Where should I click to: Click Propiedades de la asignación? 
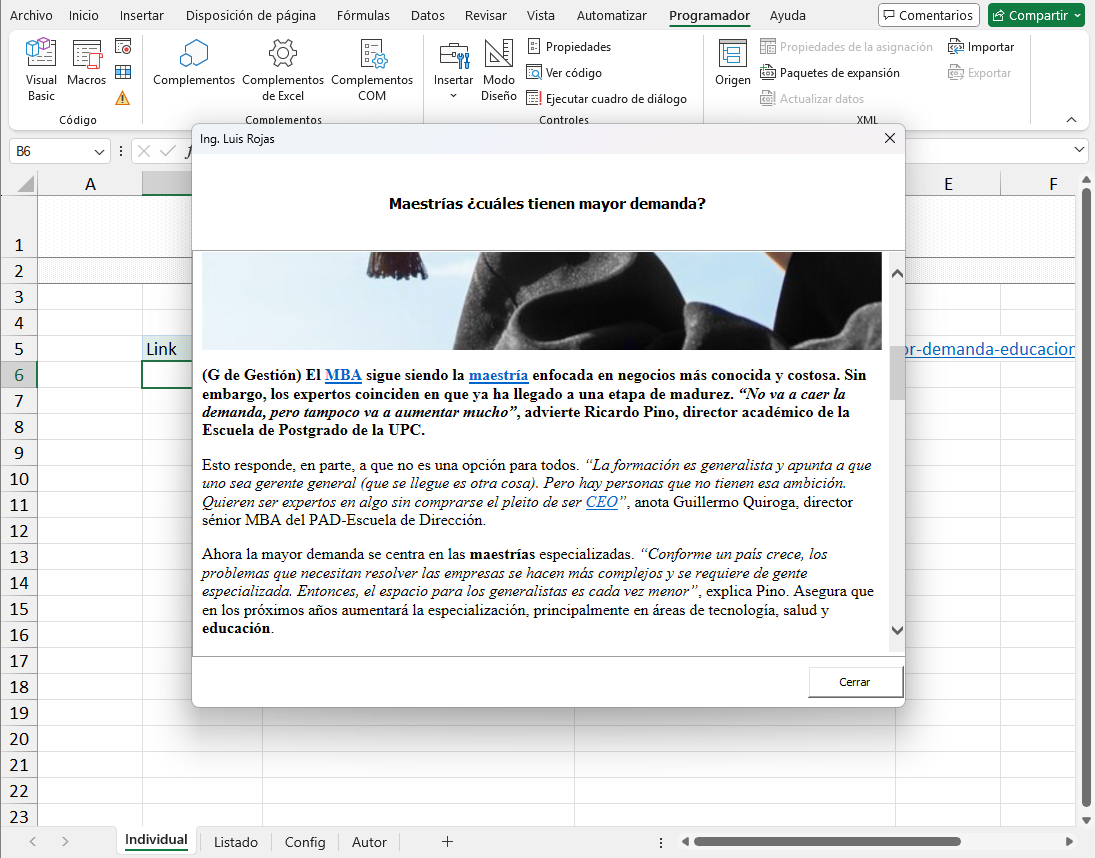tap(846, 47)
